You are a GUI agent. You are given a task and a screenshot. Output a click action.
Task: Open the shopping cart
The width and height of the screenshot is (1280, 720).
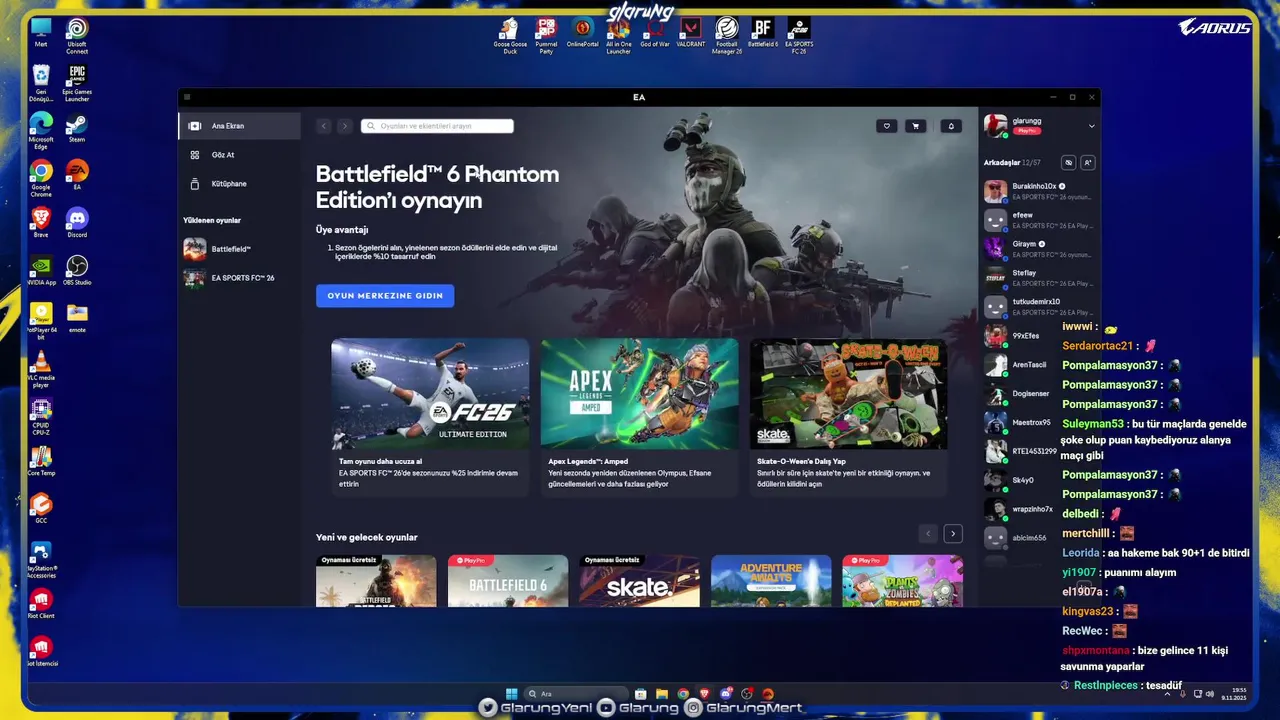click(x=915, y=126)
